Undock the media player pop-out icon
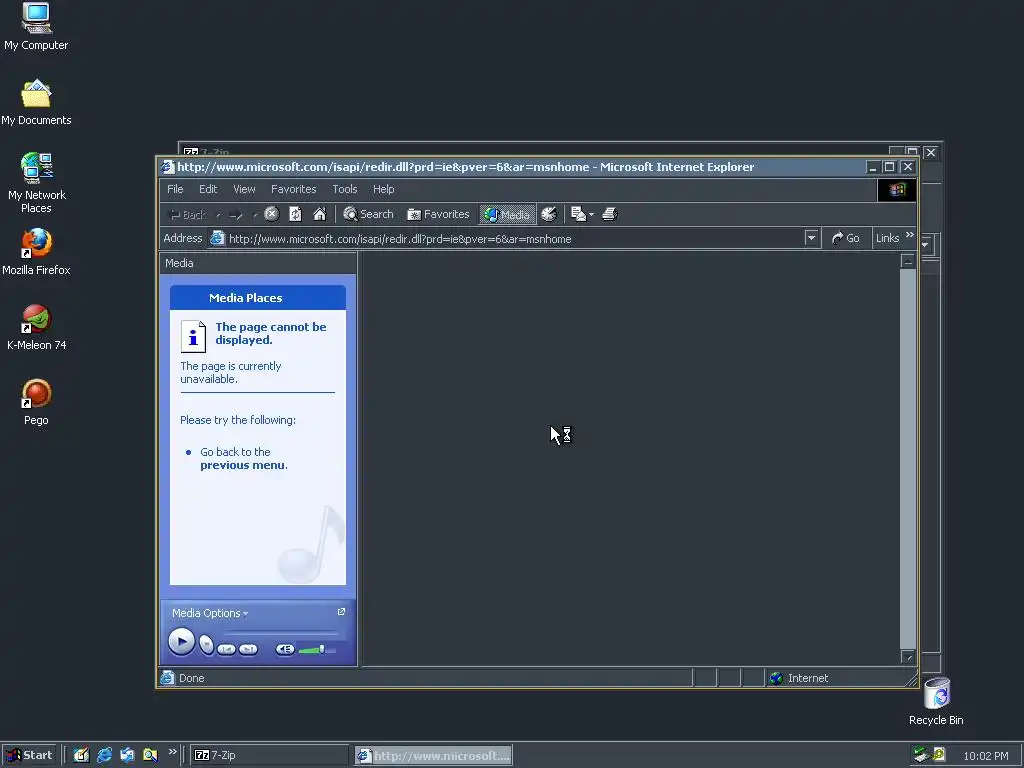 tap(341, 612)
